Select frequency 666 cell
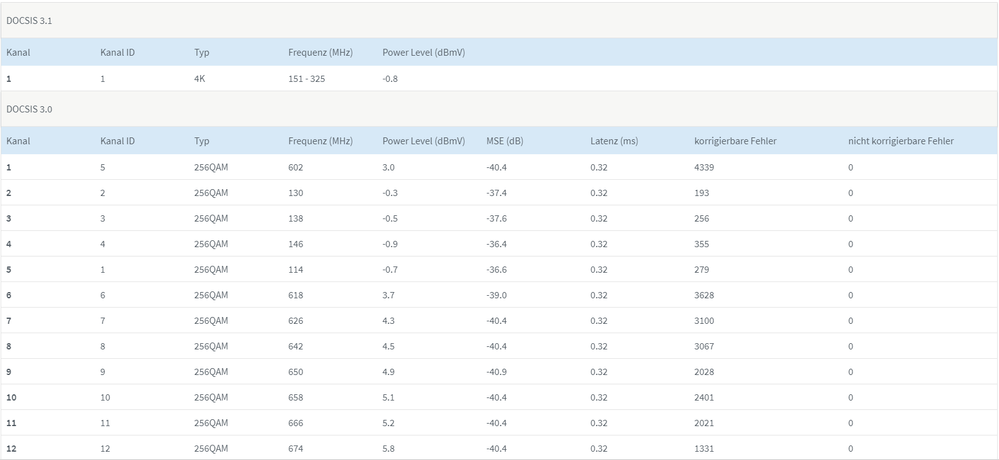The height and width of the screenshot is (460, 999). pyautogui.click(x=295, y=423)
